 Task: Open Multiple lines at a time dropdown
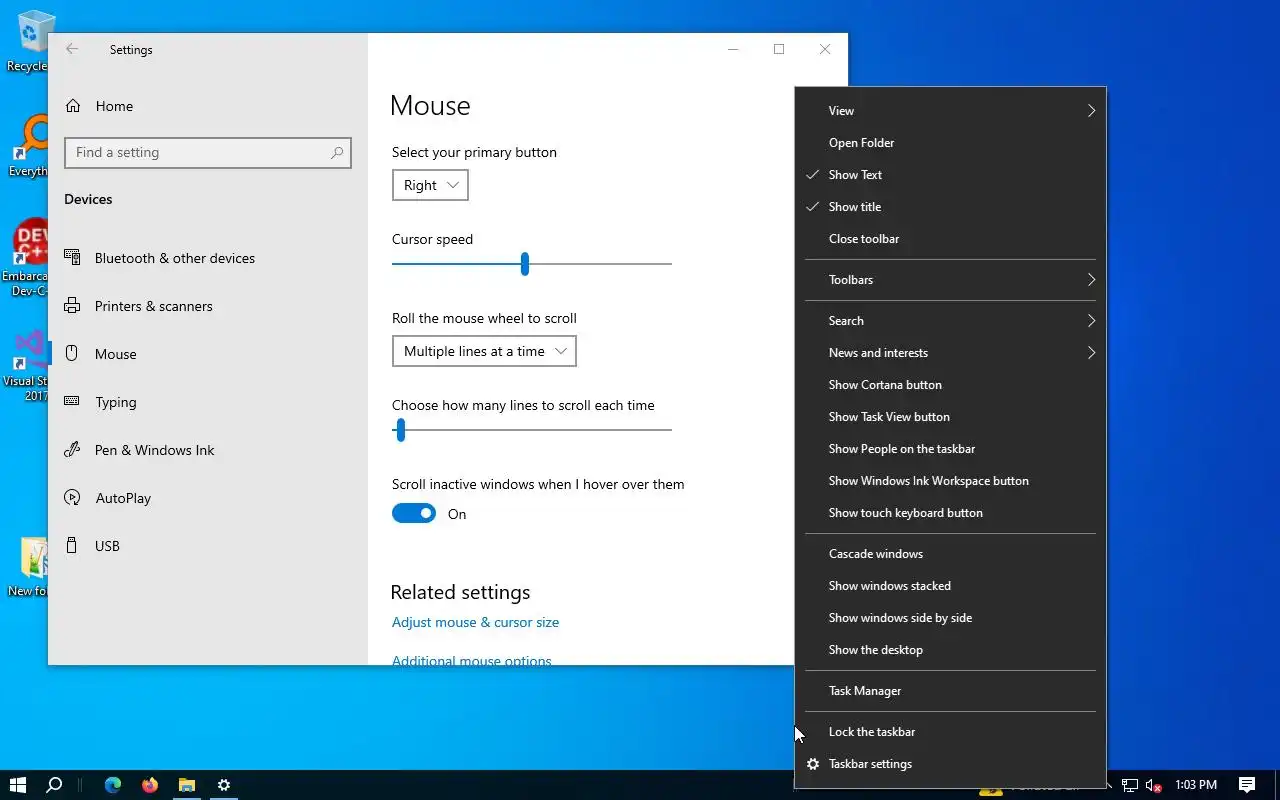[484, 351]
